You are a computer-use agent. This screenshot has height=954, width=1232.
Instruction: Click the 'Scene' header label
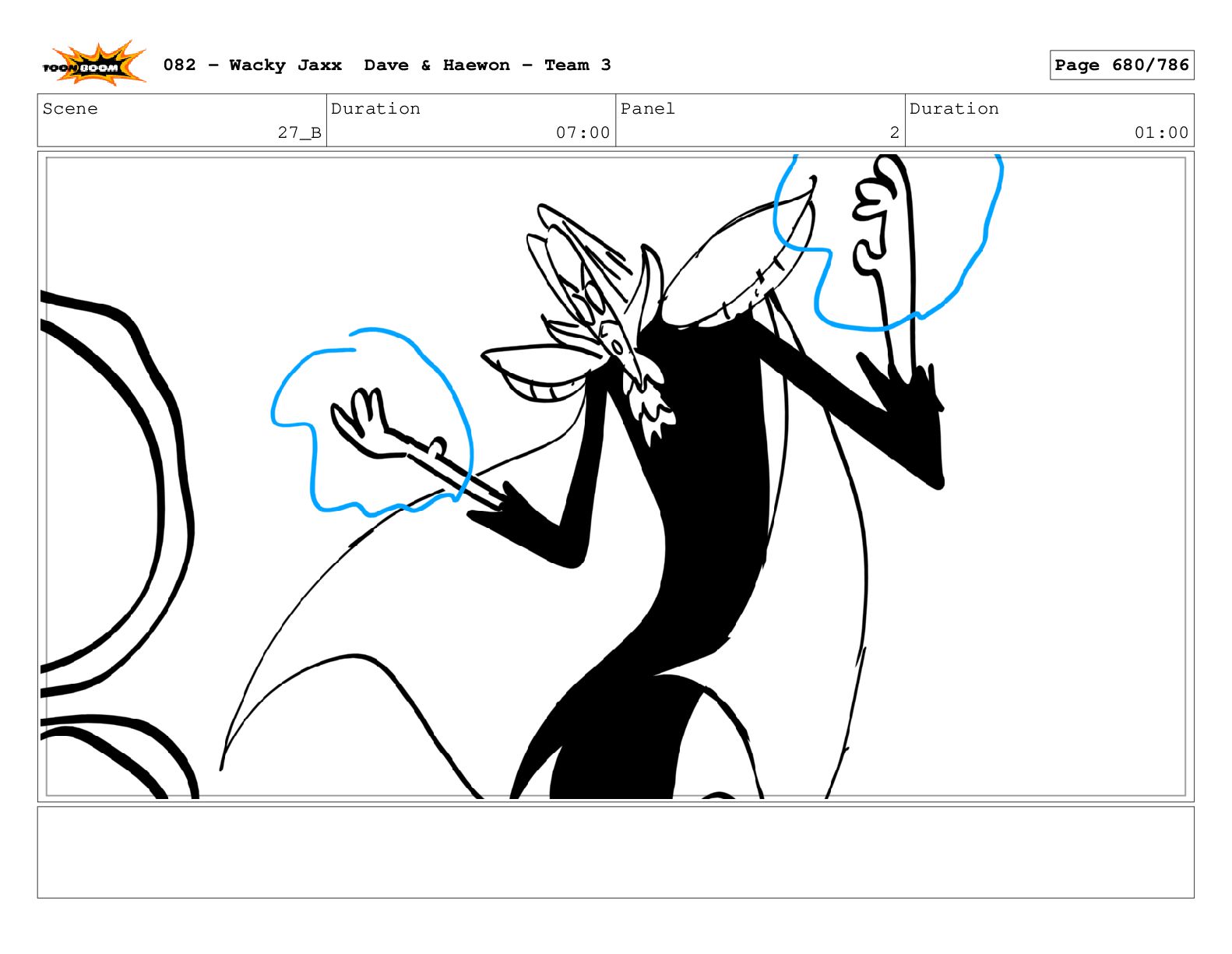[x=70, y=109]
